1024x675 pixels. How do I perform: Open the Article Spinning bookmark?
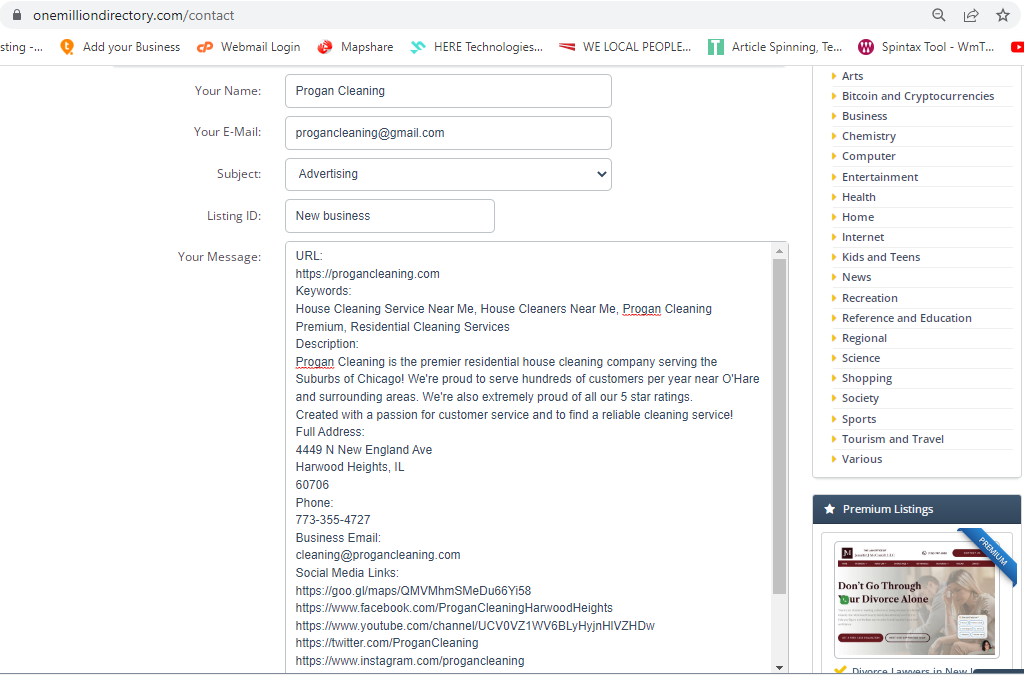pos(775,47)
